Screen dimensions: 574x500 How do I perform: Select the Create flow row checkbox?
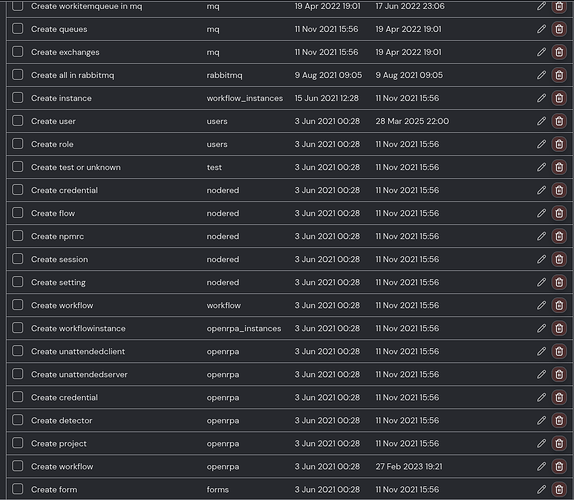click(18, 213)
